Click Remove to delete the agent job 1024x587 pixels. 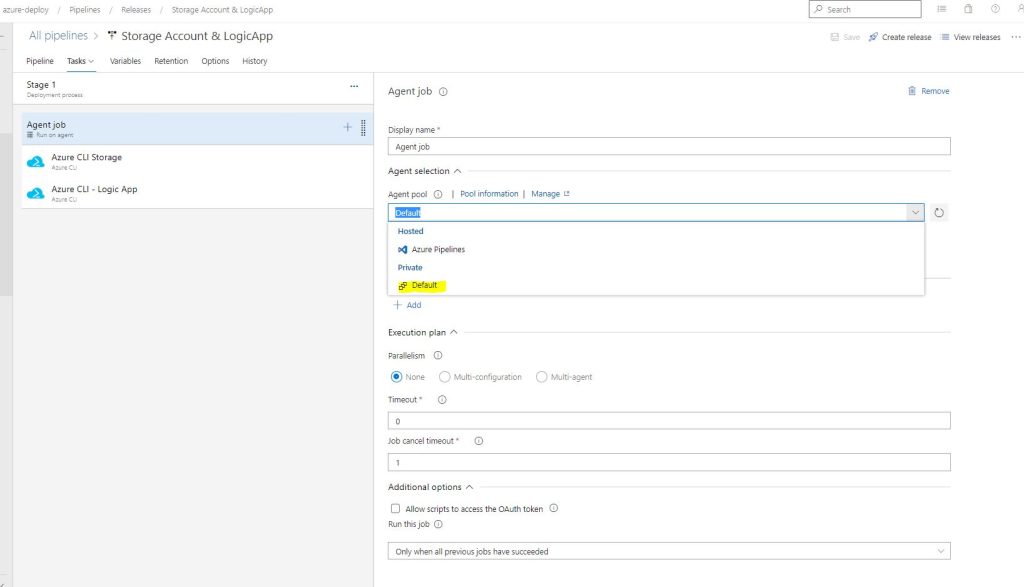tap(935, 91)
